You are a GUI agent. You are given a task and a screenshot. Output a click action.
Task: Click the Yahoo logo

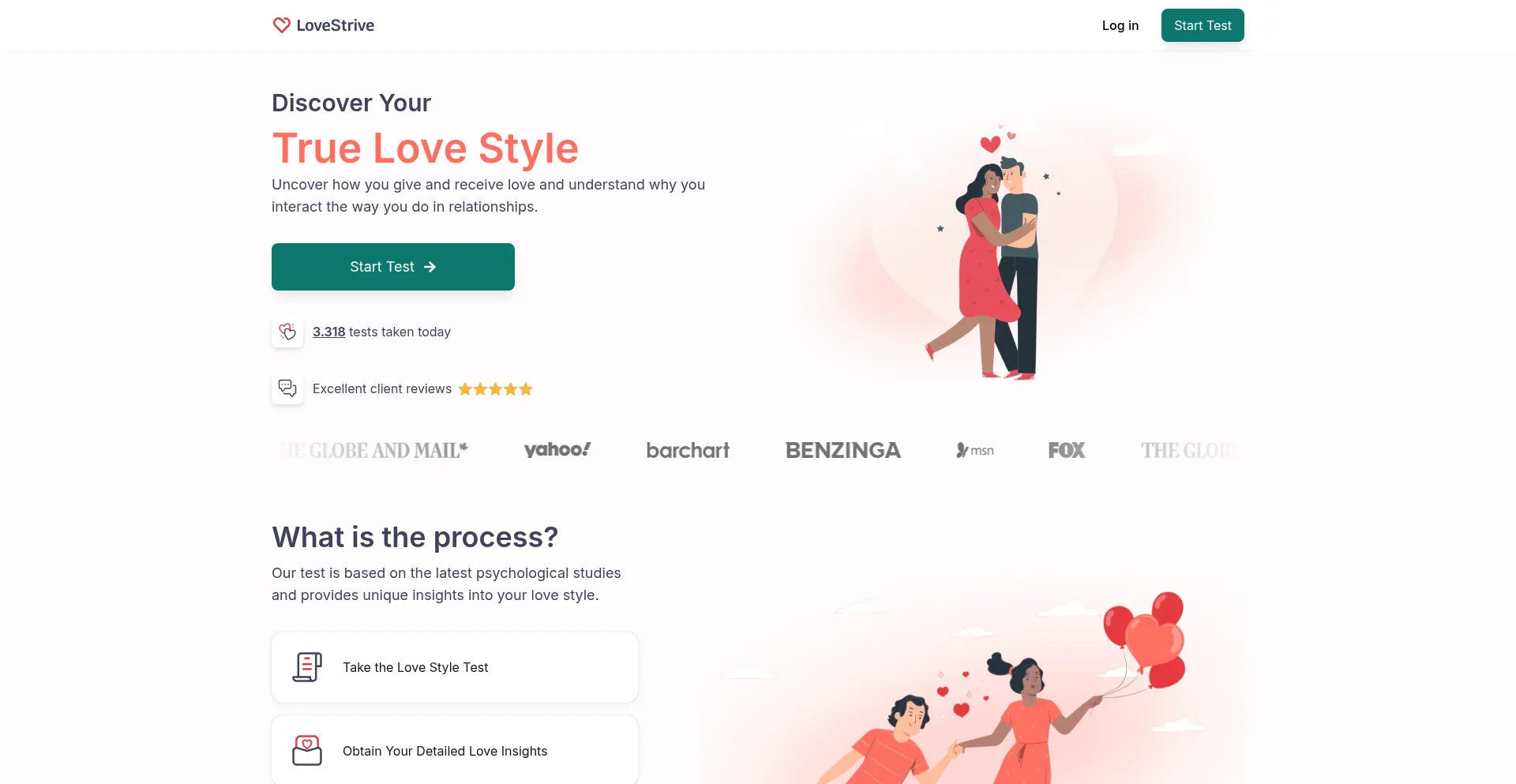tap(557, 450)
